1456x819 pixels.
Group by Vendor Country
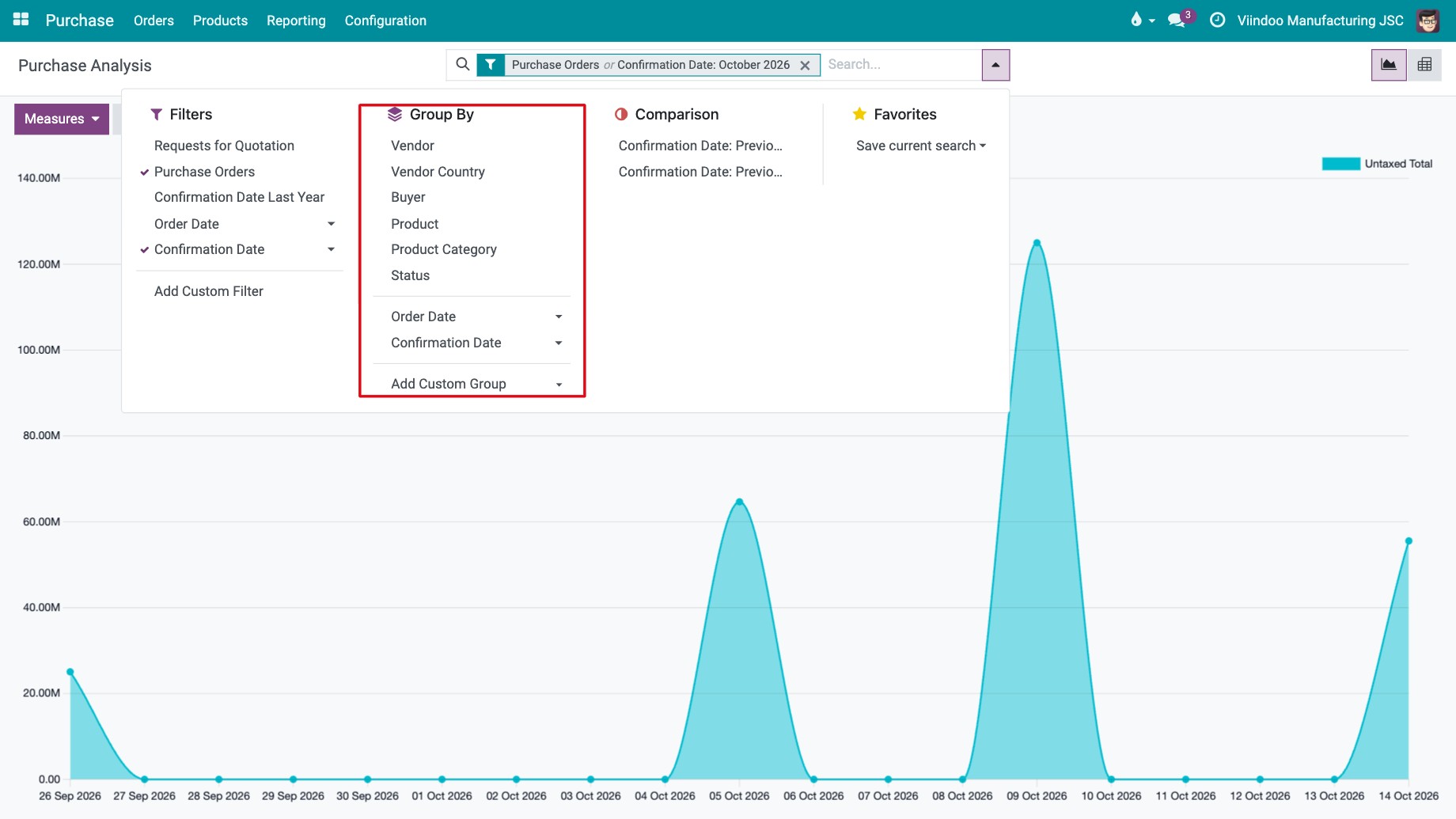[438, 172]
